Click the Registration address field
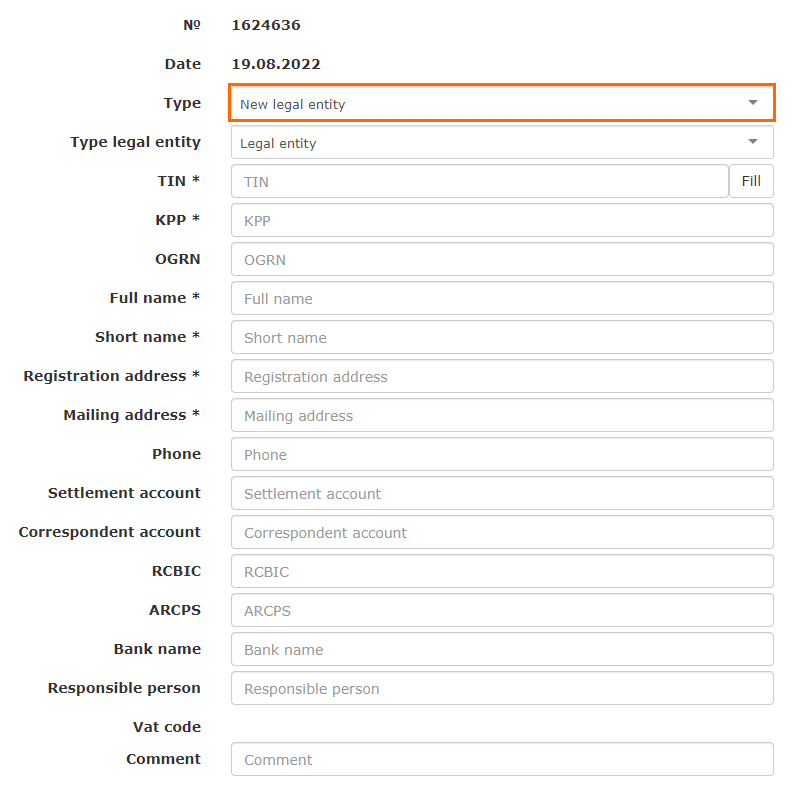795x795 pixels. 502,377
